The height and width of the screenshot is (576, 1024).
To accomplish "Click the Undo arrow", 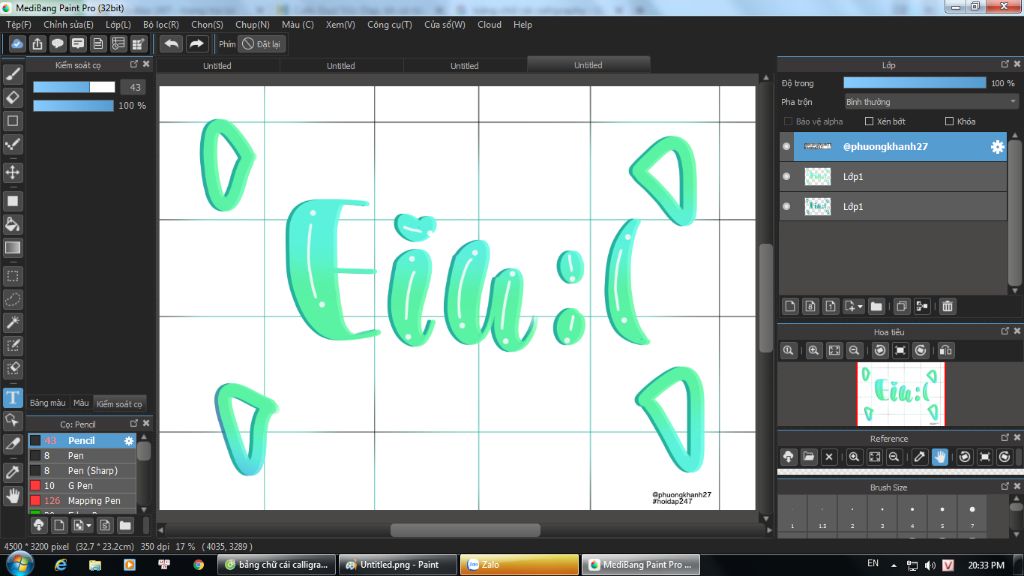I will point(172,44).
